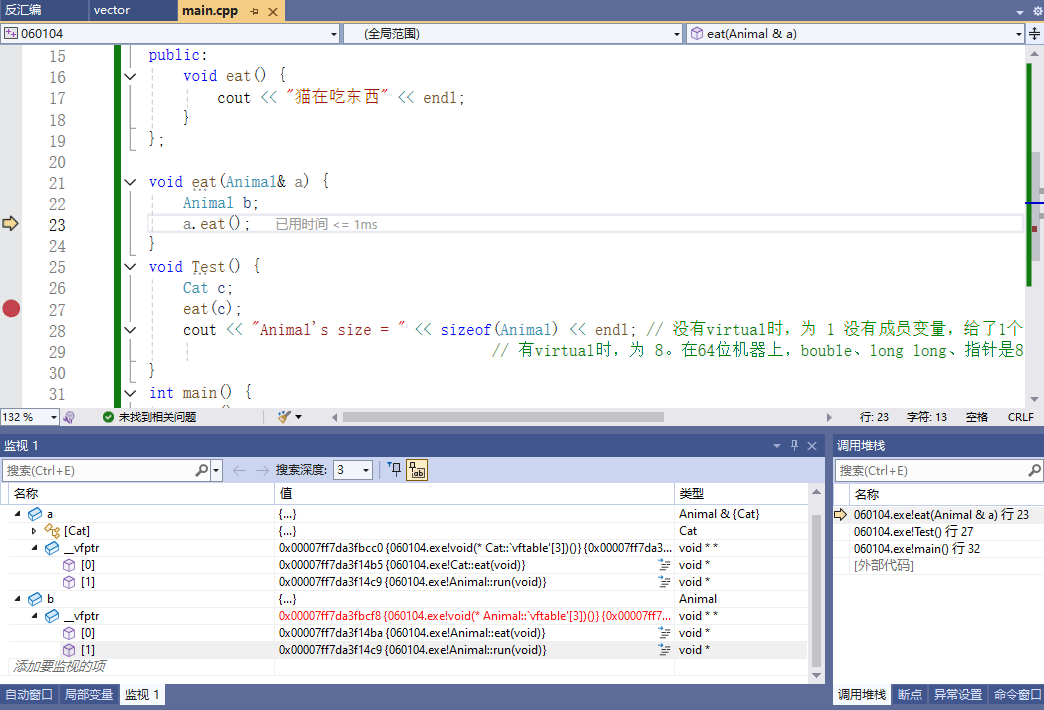Open visualizer icon for Cat::eat(void) row
Screen dimensions: 1044x710
(x=664, y=565)
